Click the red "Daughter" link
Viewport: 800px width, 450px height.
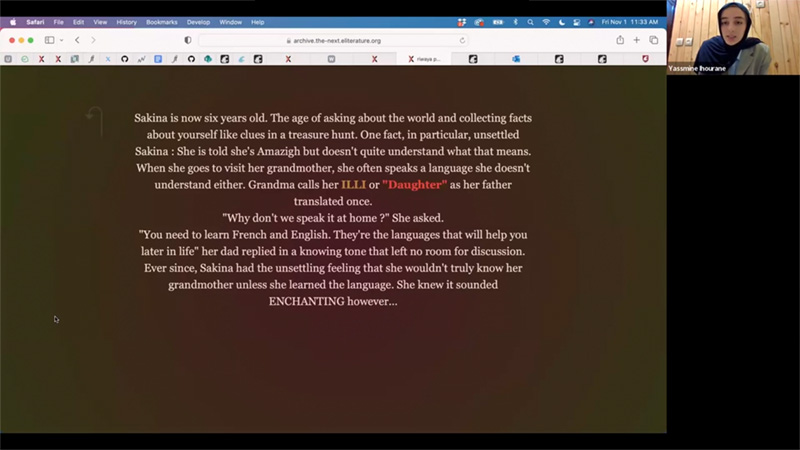(x=414, y=185)
